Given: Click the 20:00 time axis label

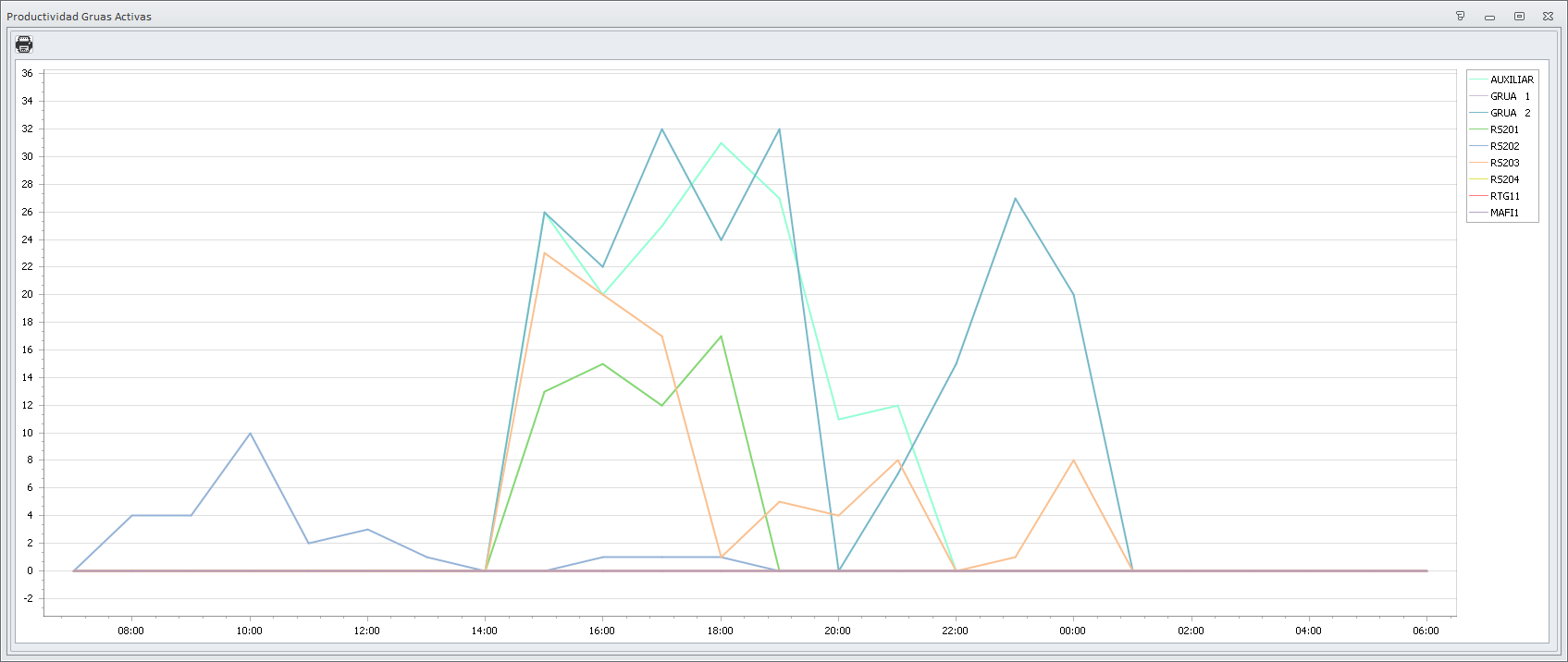Looking at the screenshot, I should click(x=837, y=631).
